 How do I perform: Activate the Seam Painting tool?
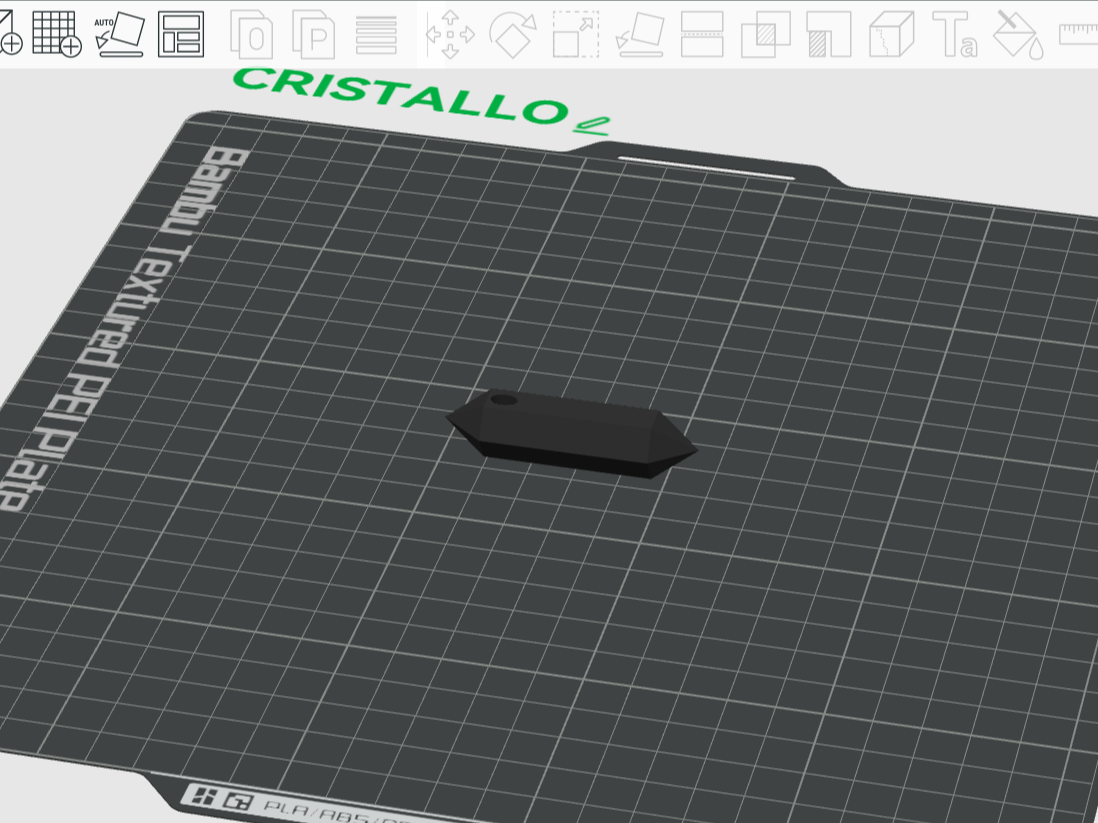pyautogui.click(x=891, y=34)
